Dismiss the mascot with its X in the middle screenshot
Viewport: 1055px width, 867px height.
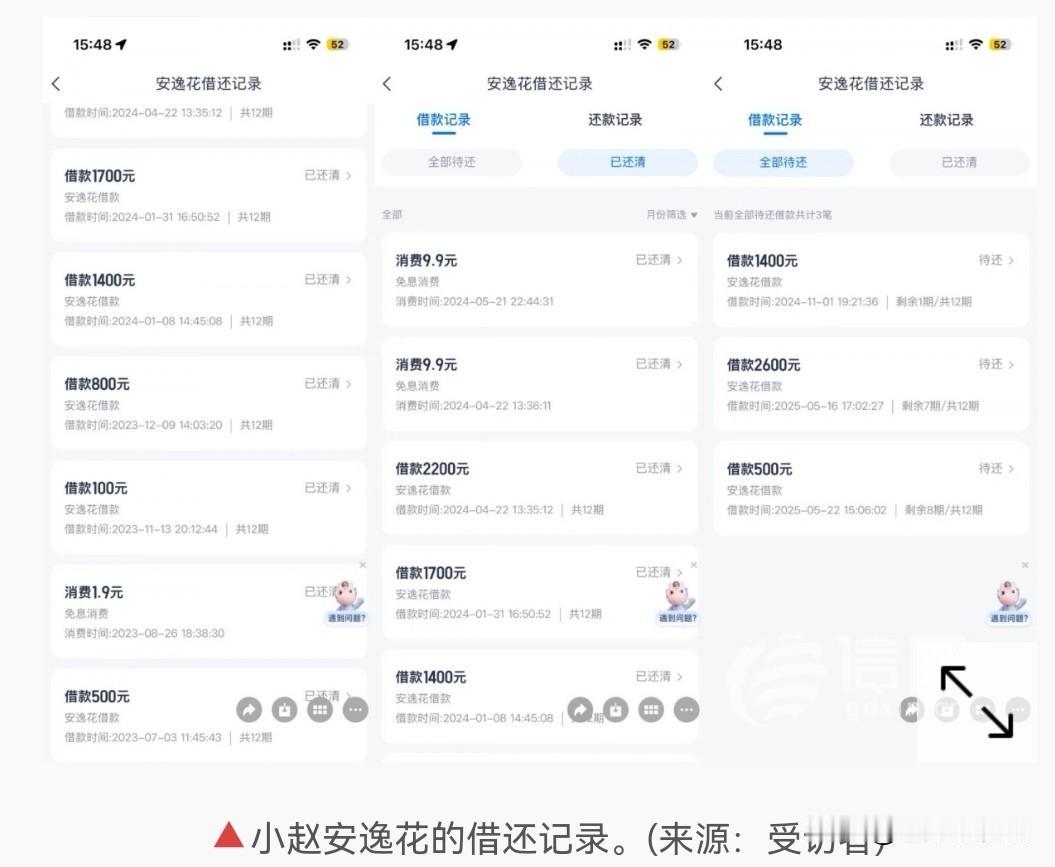point(694,565)
